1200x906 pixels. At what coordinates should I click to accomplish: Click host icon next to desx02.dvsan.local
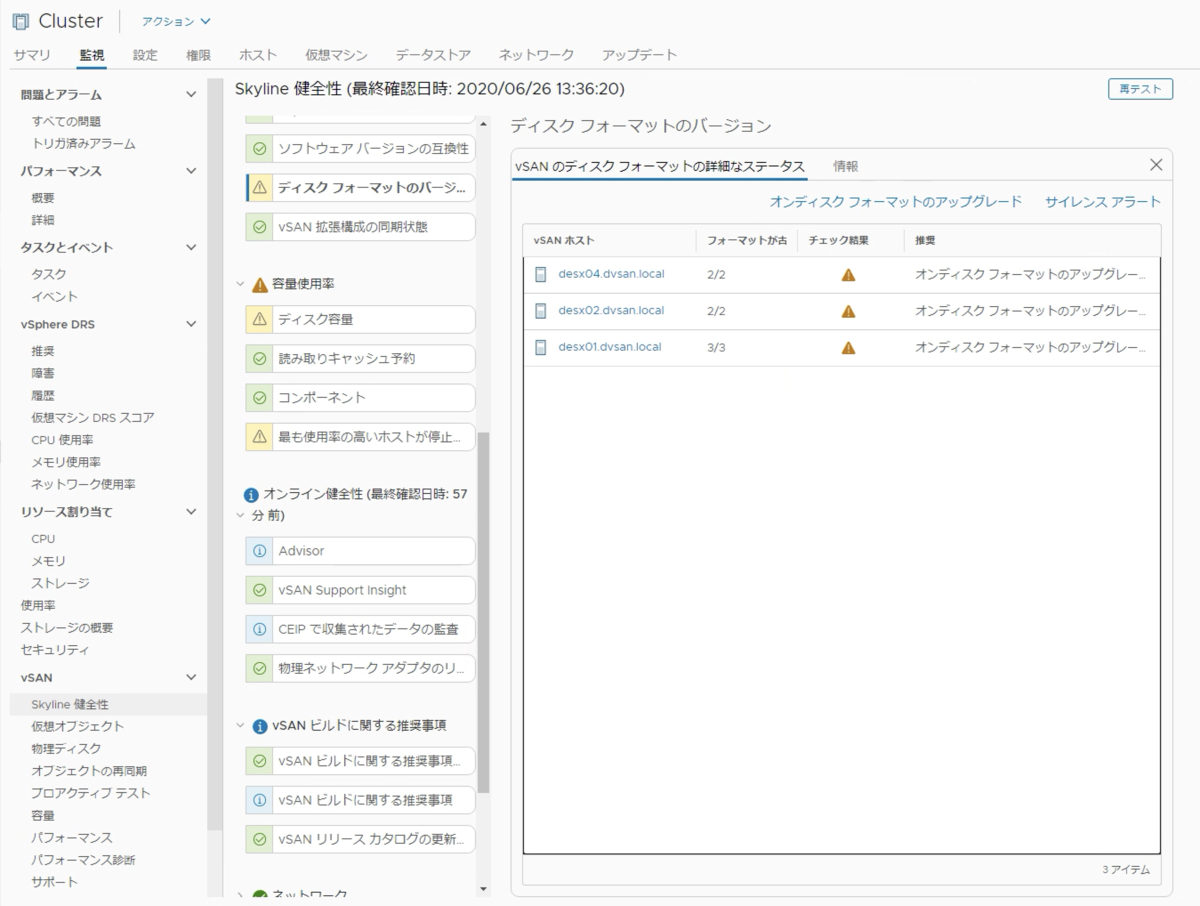click(541, 311)
